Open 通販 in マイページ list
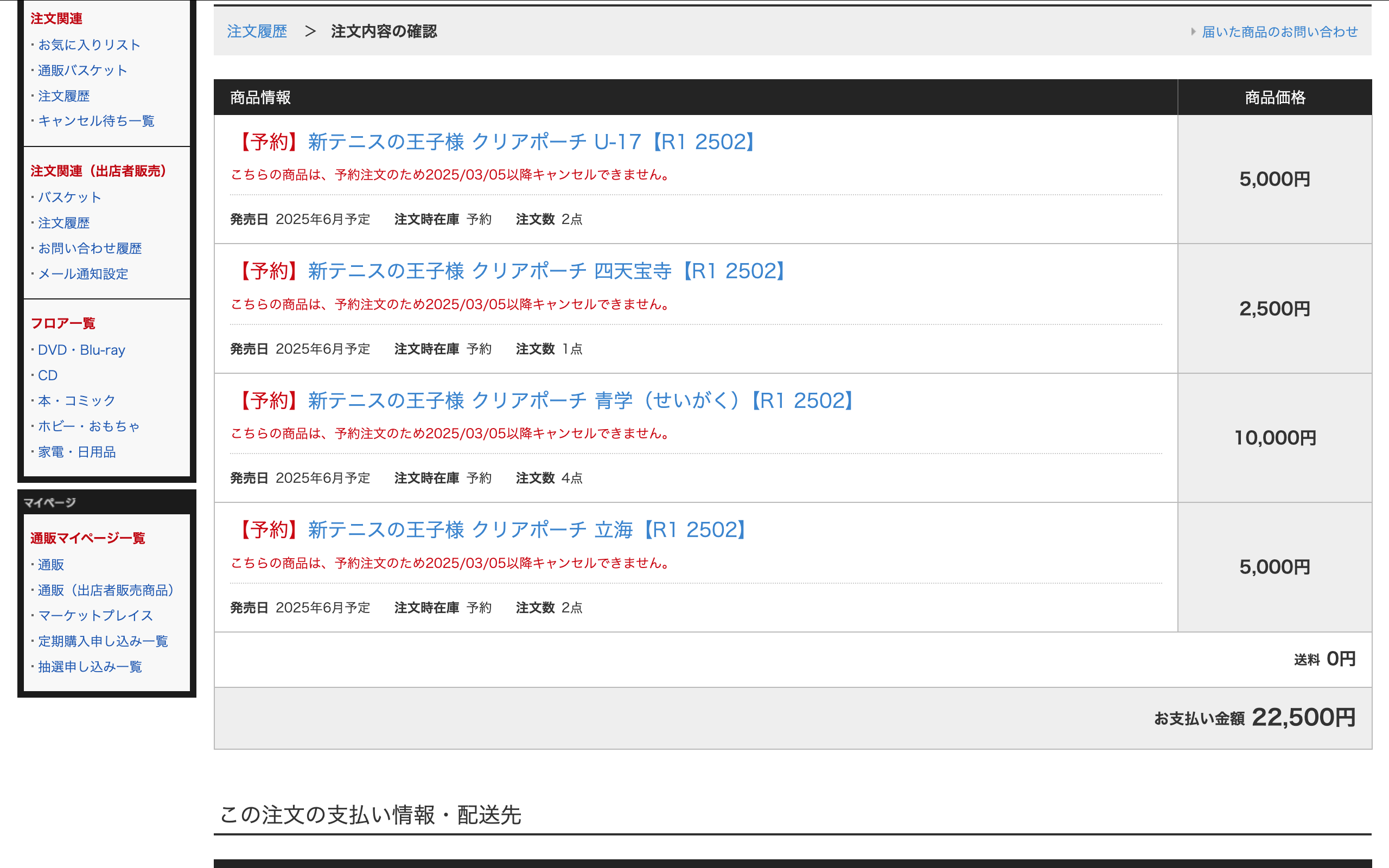The image size is (1389, 868). pyautogui.click(x=50, y=565)
